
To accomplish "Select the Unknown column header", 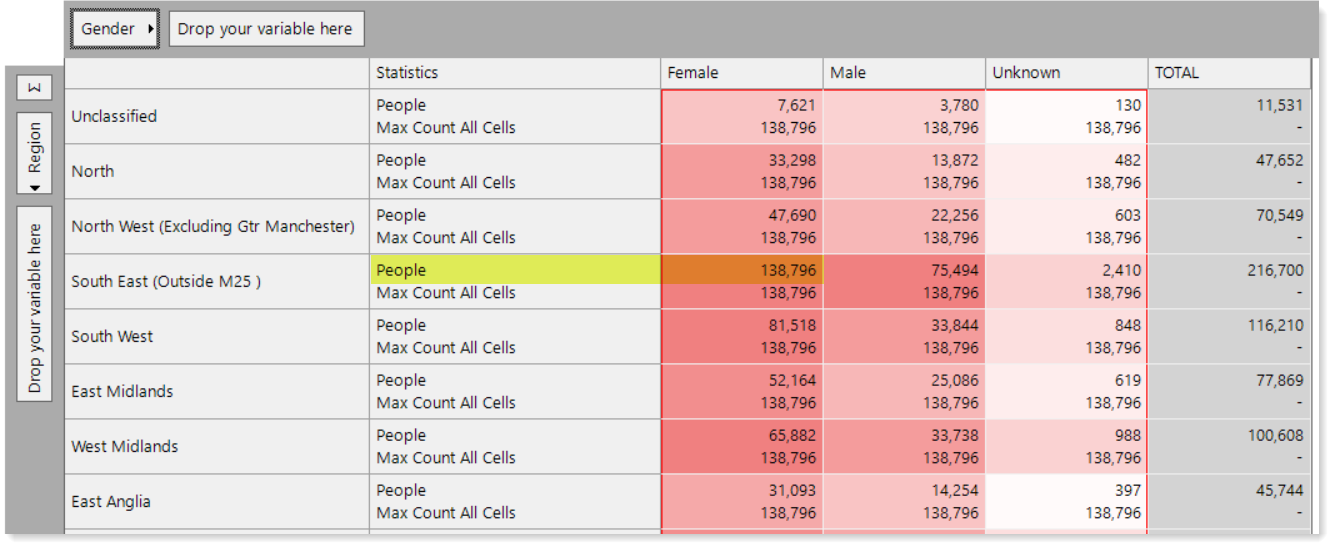I will [x=1066, y=73].
